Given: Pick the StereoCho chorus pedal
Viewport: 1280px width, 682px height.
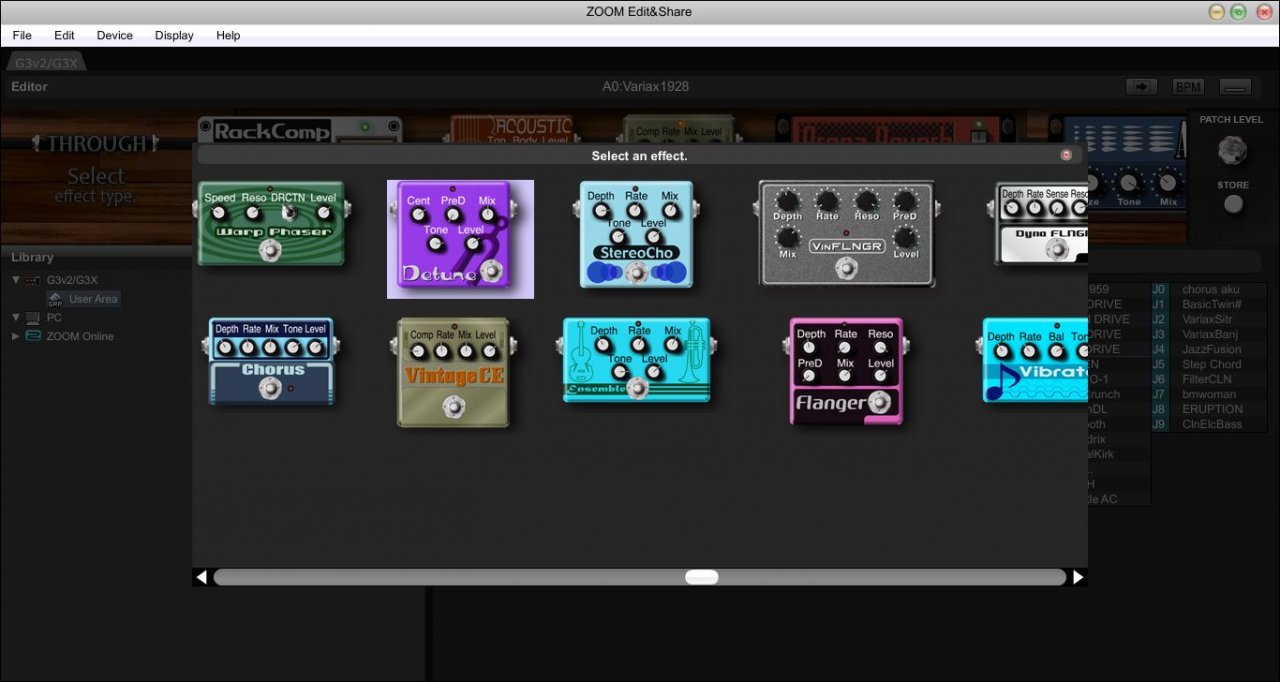Looking at the screenshot, I should click(x=635, y=234).
